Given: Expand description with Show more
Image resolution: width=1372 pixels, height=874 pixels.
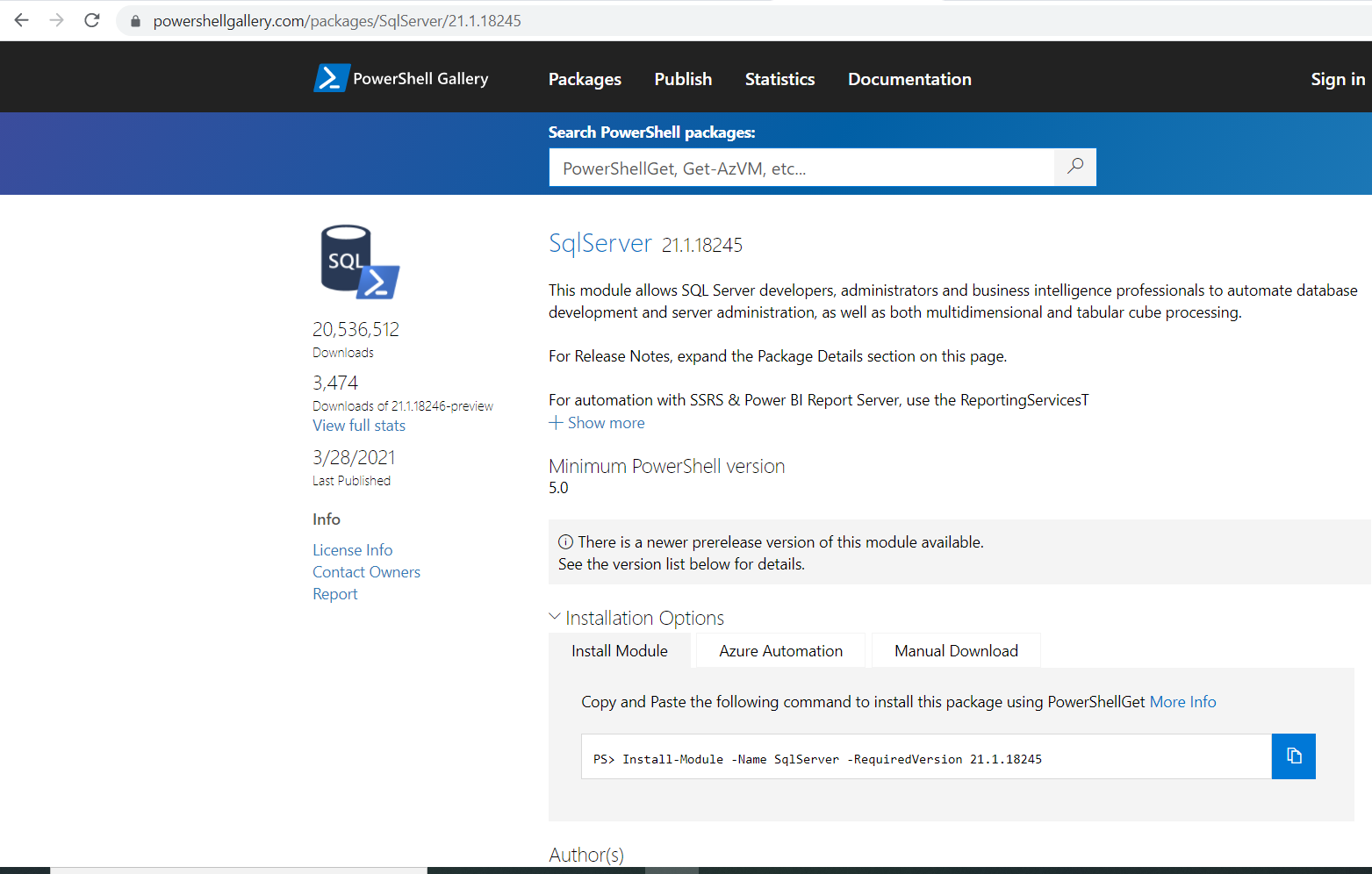Looking at the screenshot, I should (x=597, y=423).
